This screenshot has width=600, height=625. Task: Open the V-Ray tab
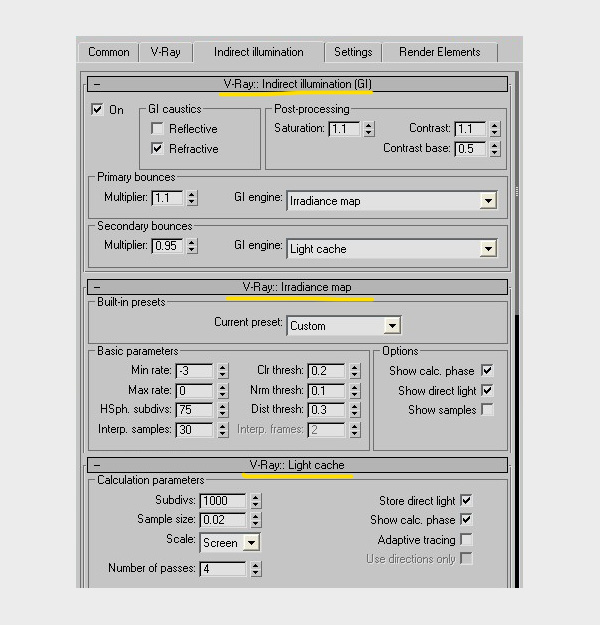coord(165,52)
